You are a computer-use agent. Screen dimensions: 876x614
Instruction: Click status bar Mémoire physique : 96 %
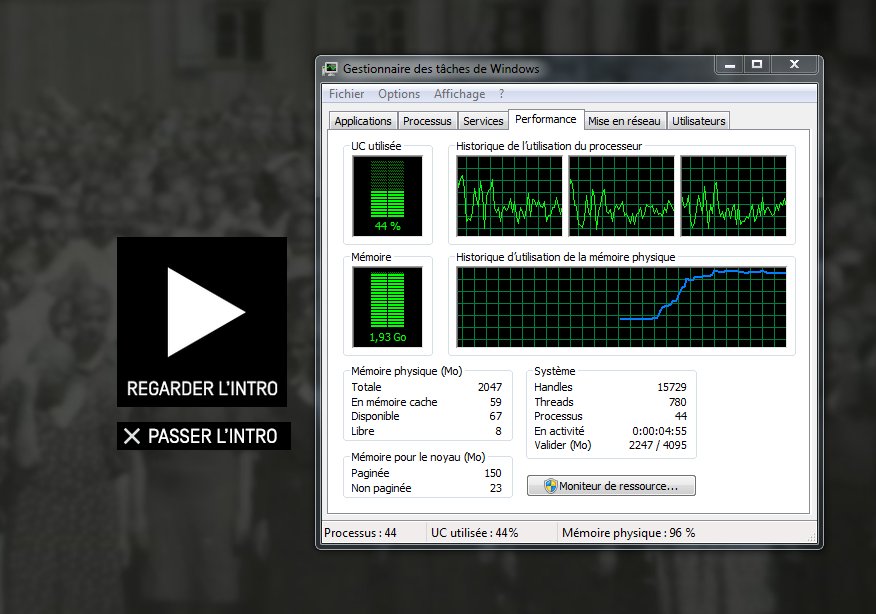(x=629, y=533)
